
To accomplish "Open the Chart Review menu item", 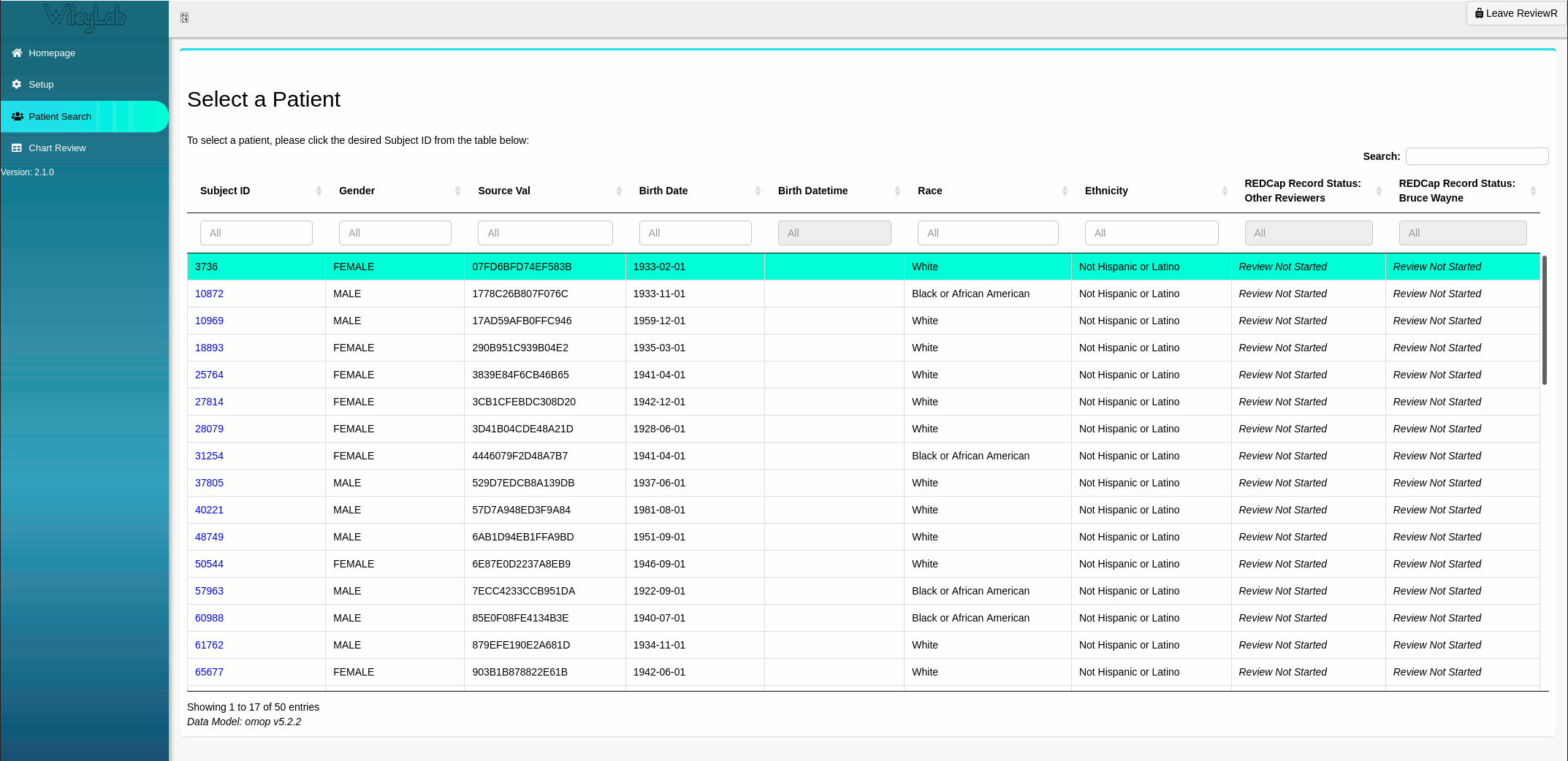I will (57, 148).
